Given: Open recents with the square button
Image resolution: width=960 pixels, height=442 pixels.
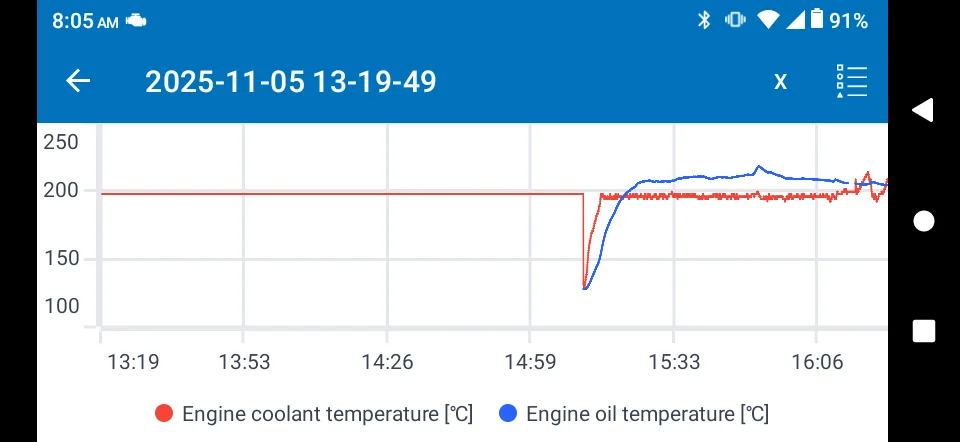Looking at the screenshot, I should [x=923, y=331].
